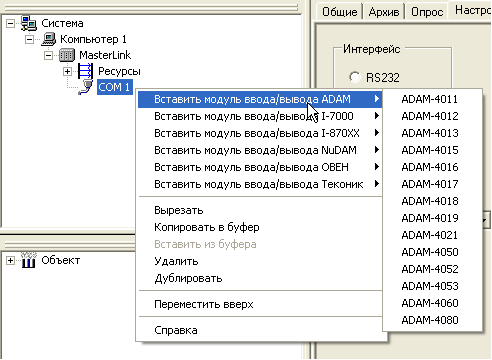Choose Вставить модуль ввода/вывода I-7000

pos(260,116)
